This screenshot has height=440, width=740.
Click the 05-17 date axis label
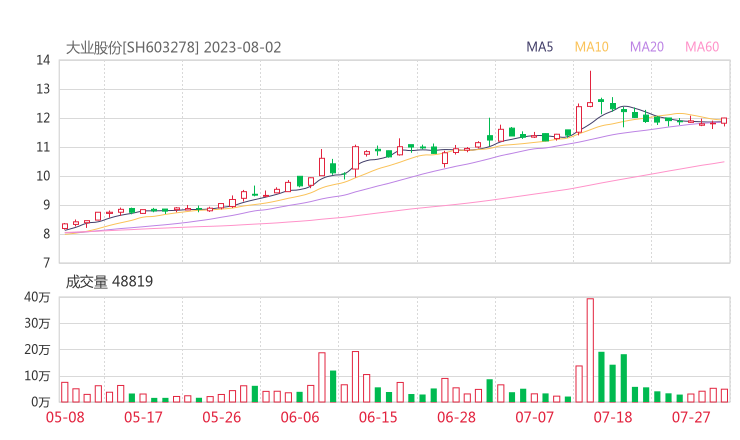[143, 417]
